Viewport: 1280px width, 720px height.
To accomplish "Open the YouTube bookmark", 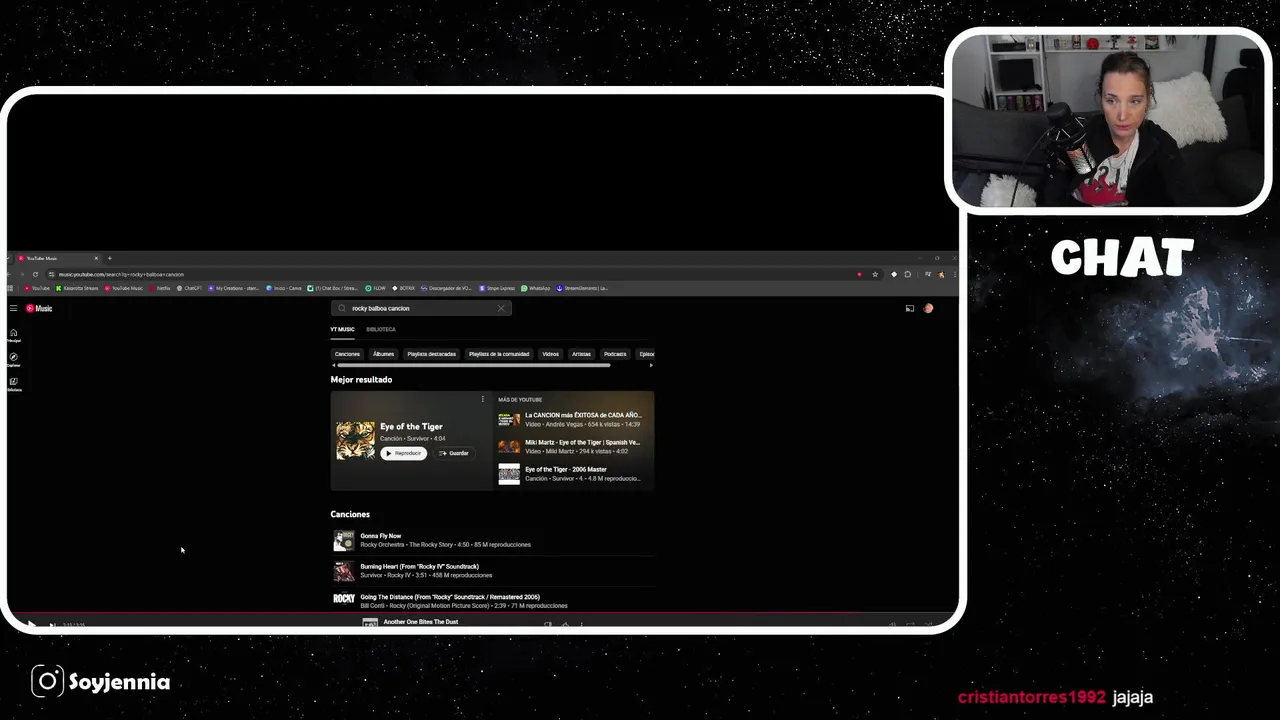I will coord(37,288).
